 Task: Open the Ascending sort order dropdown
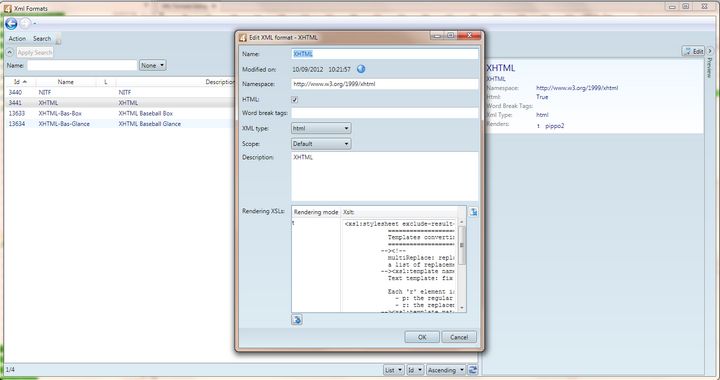pyautogui.click(x=445, y=370)
